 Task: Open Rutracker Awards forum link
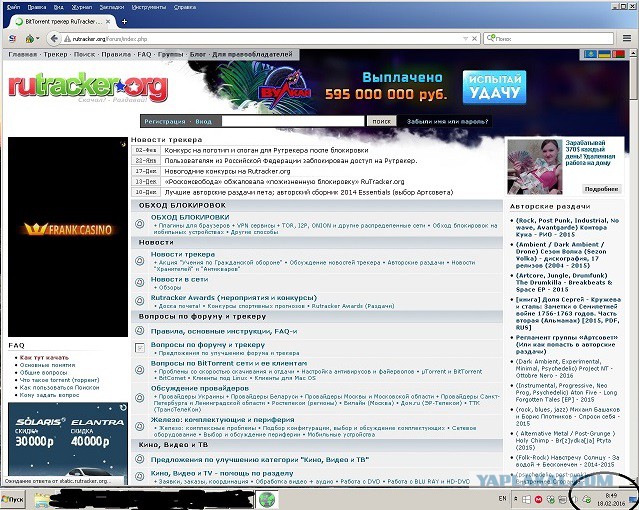click(234, 298)
